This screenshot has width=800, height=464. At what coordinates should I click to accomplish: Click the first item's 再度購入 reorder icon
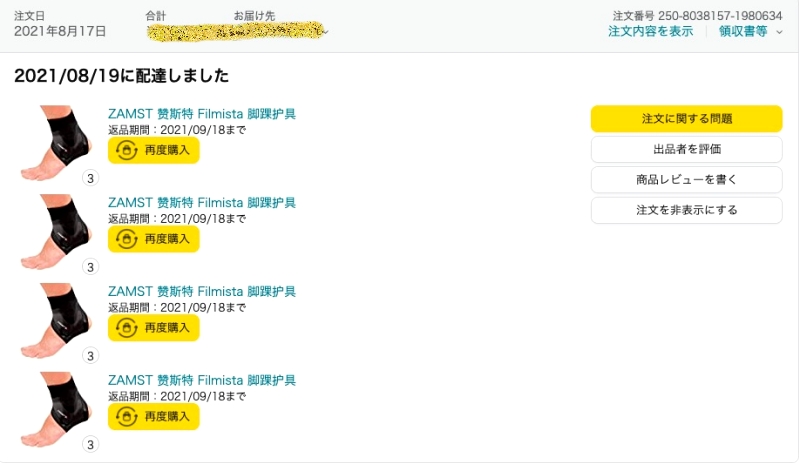(127, 150)
